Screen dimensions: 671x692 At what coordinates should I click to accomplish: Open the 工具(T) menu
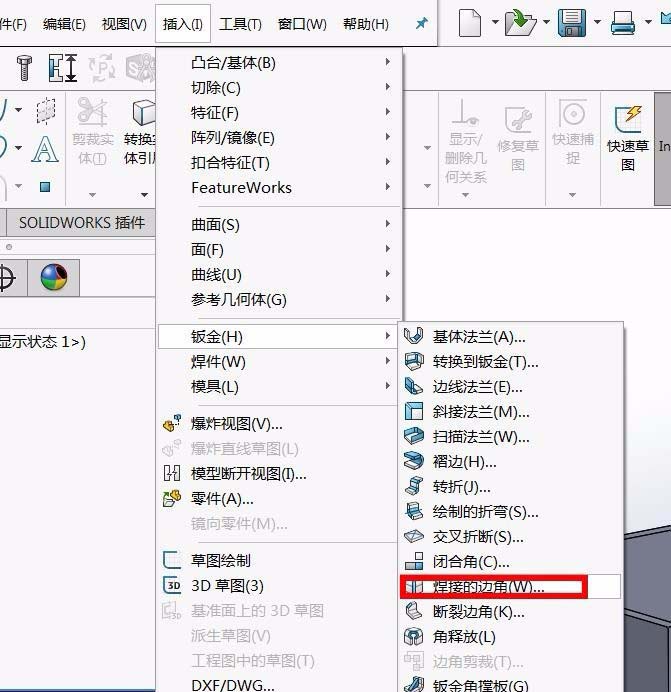click(240, 24)
